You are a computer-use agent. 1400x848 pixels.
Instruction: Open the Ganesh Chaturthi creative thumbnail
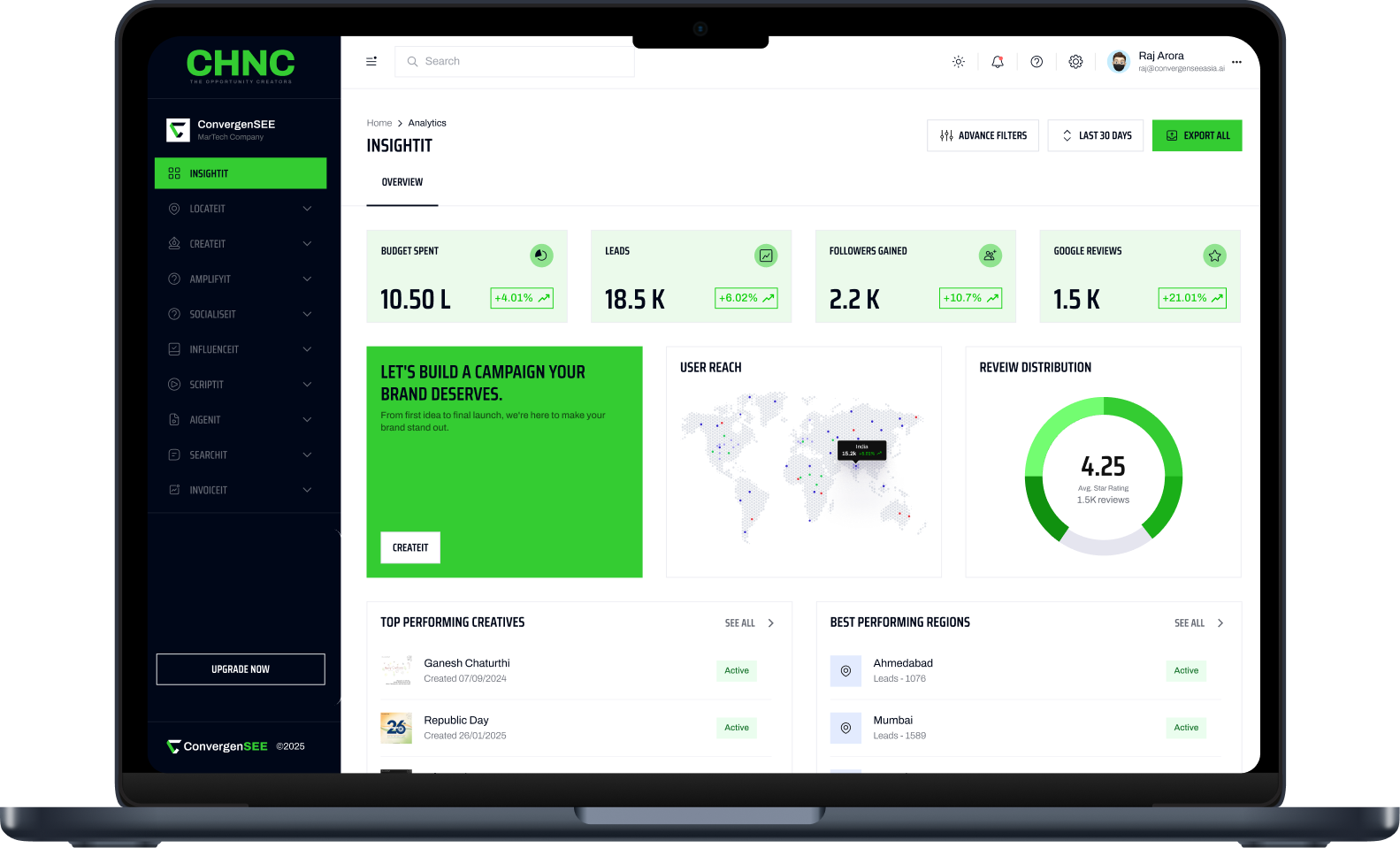[396, 670]
